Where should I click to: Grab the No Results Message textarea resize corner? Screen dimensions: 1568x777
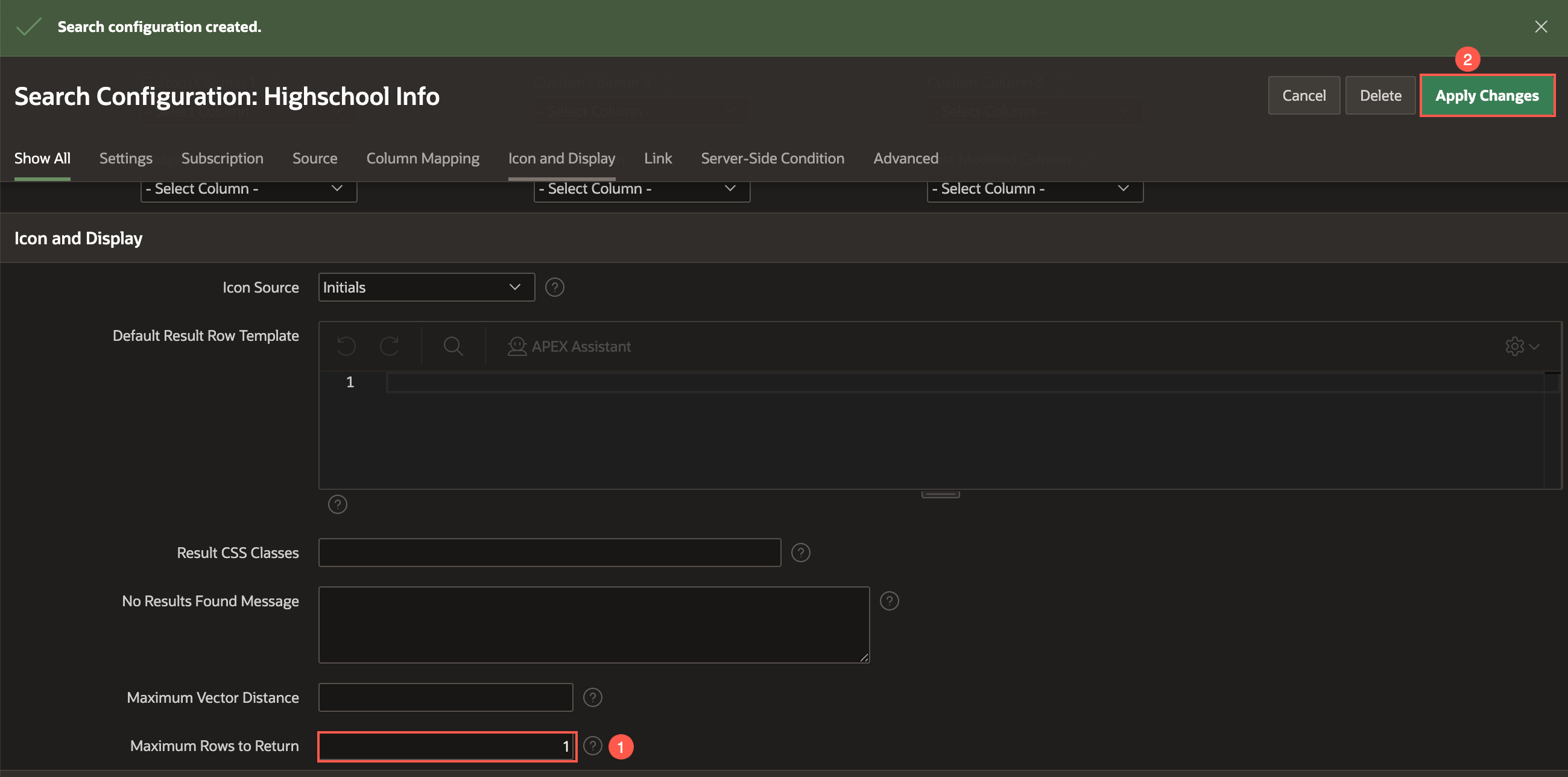pos(864,658)
